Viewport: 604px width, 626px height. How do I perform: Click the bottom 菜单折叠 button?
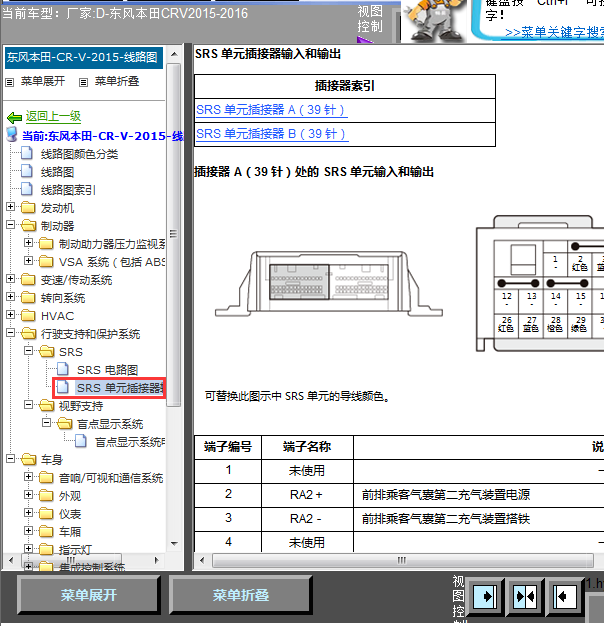pos(240,595)
